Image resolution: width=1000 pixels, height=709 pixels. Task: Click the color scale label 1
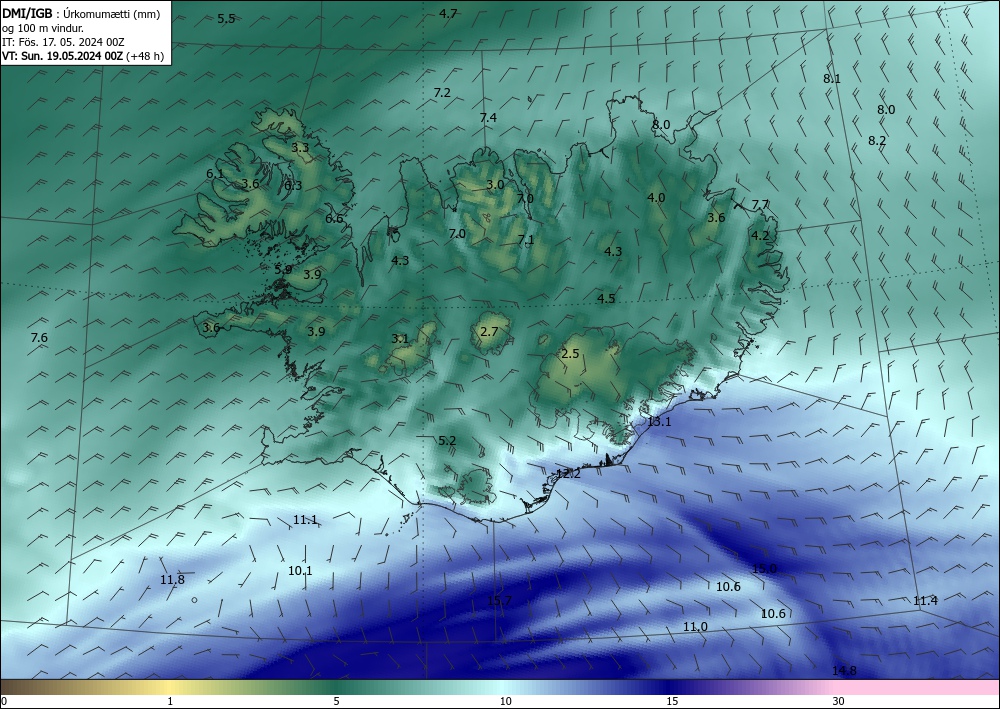(170, 701)
